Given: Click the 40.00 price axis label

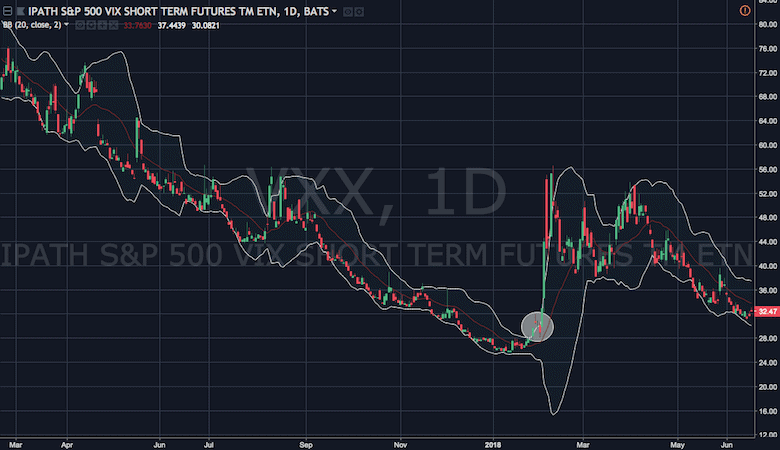Looking at the screenshot, I should tap(768, 266).
